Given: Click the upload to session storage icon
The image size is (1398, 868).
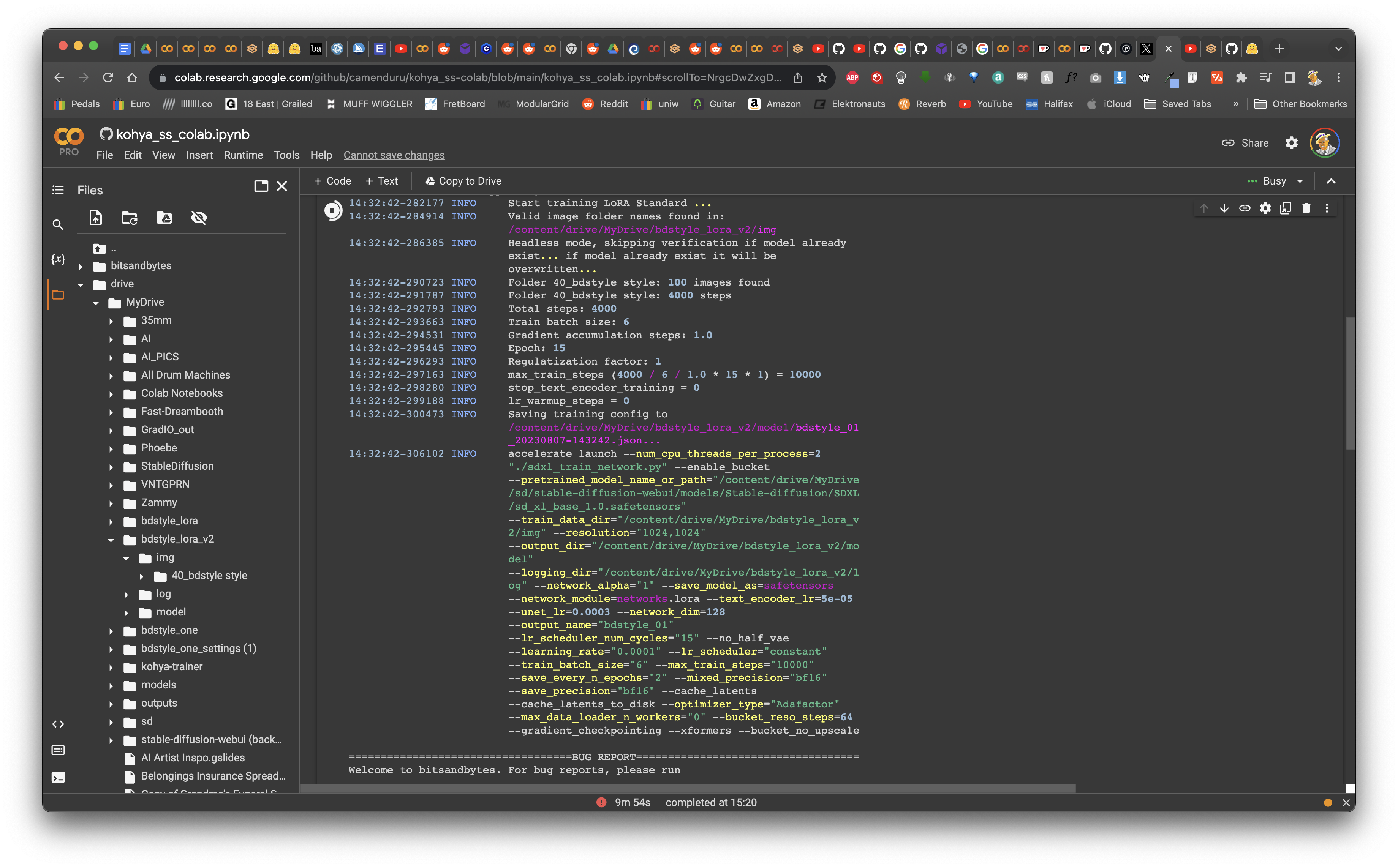Looking at the screenshot, I should [96, 218].
